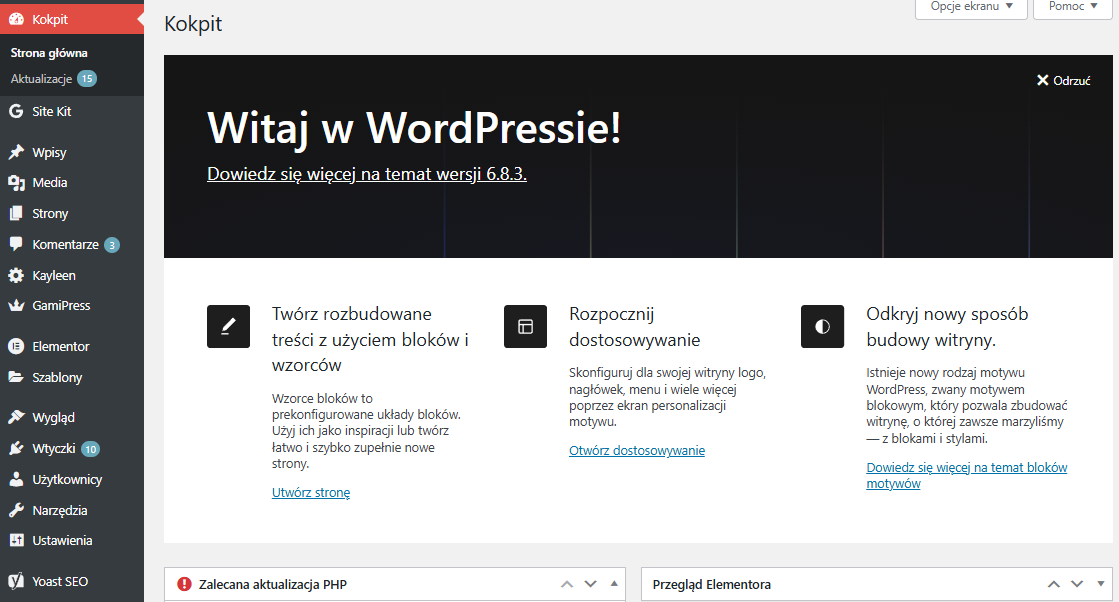Open link about WordPress version 6.8.3

(x=367, y=174)
